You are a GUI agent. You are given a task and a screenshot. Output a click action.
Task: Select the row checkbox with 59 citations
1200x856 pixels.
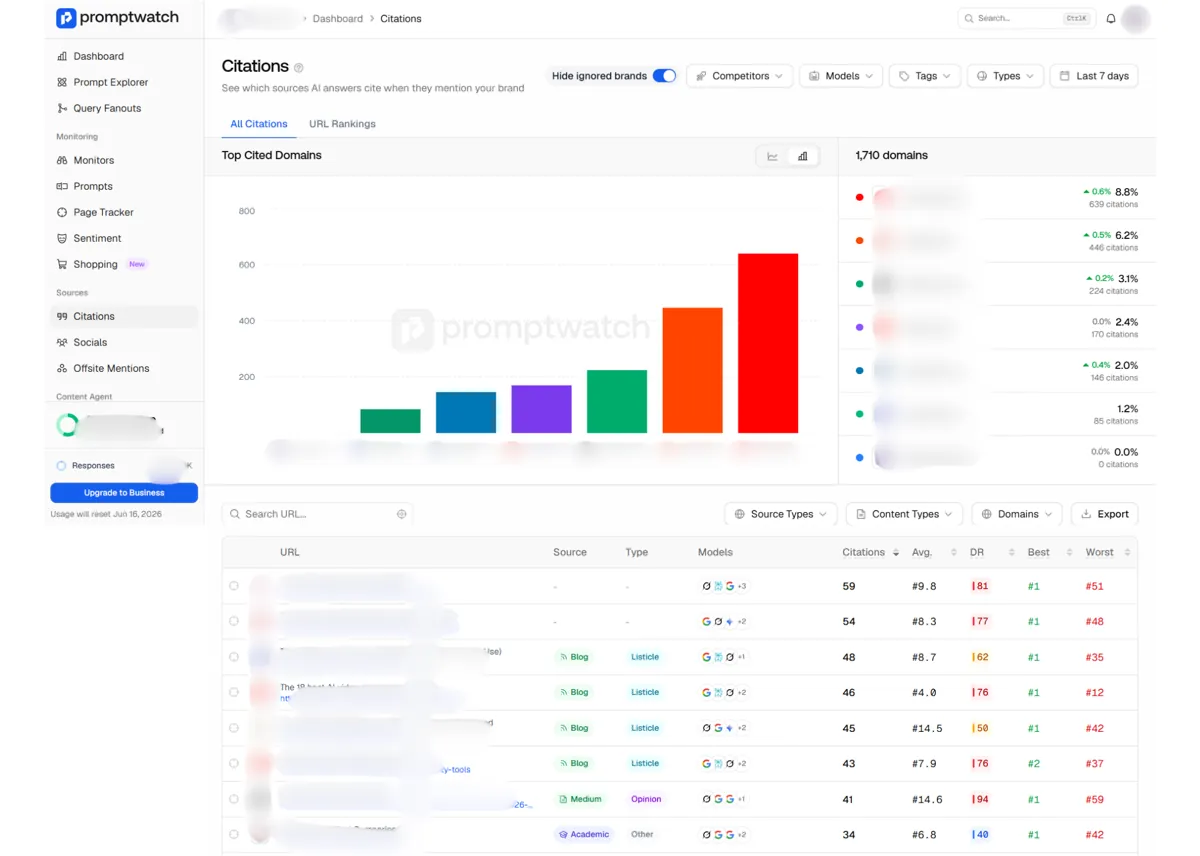[234, 586]
